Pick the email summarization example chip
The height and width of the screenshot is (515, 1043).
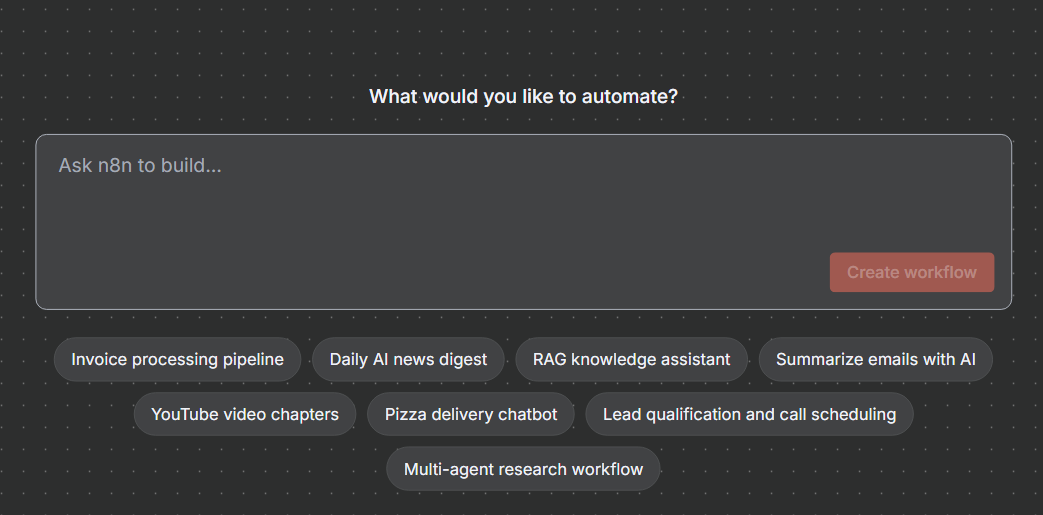875,359
